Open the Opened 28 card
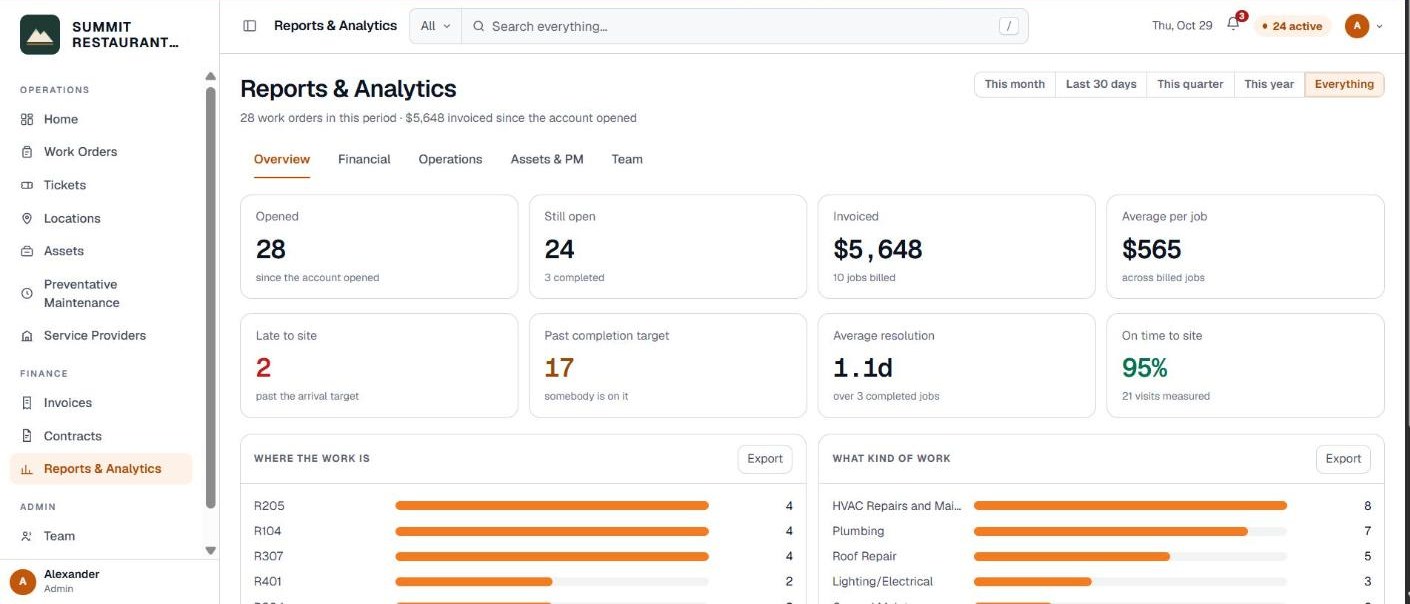This screenshot has width=1410, height=604. click(379, 247)
